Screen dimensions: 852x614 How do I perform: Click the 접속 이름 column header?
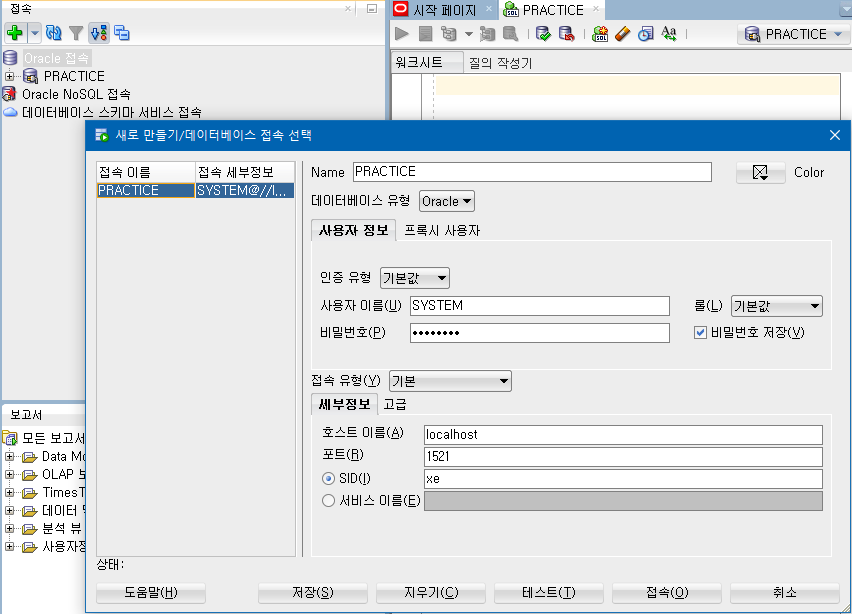point(146,172)
